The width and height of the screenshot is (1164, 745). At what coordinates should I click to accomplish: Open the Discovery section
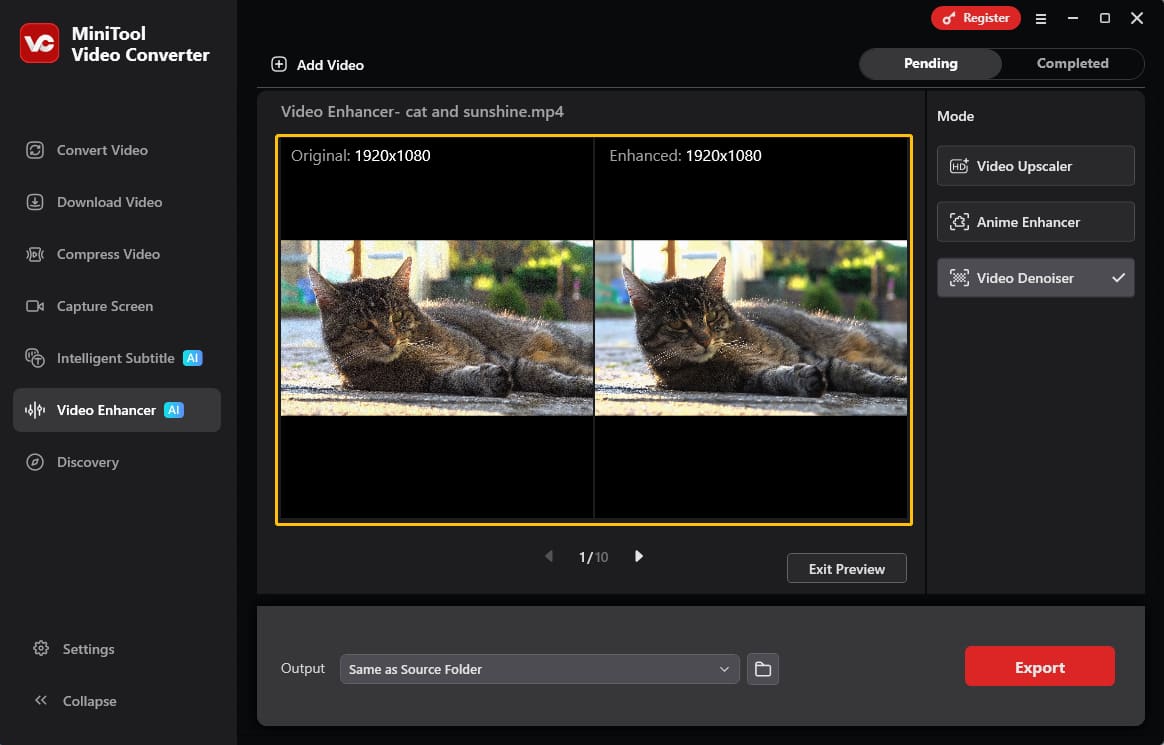click(88, 462)
